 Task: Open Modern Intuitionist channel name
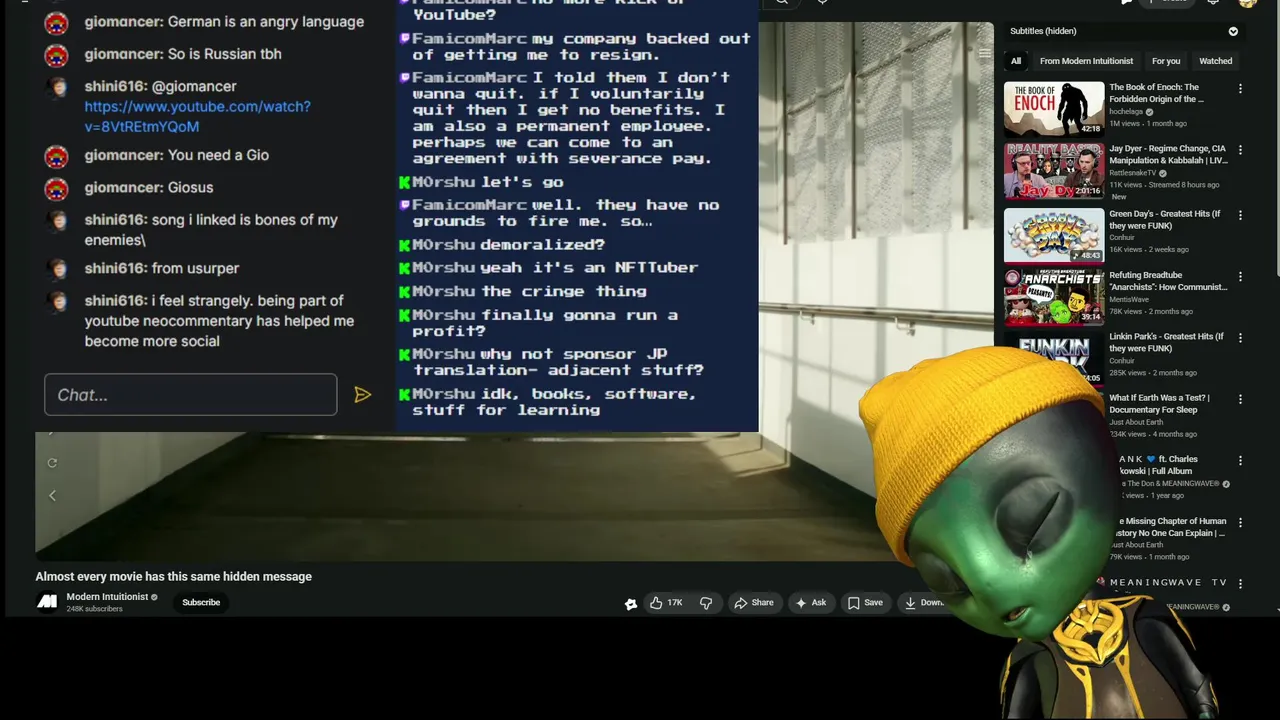tap(107, 597)
